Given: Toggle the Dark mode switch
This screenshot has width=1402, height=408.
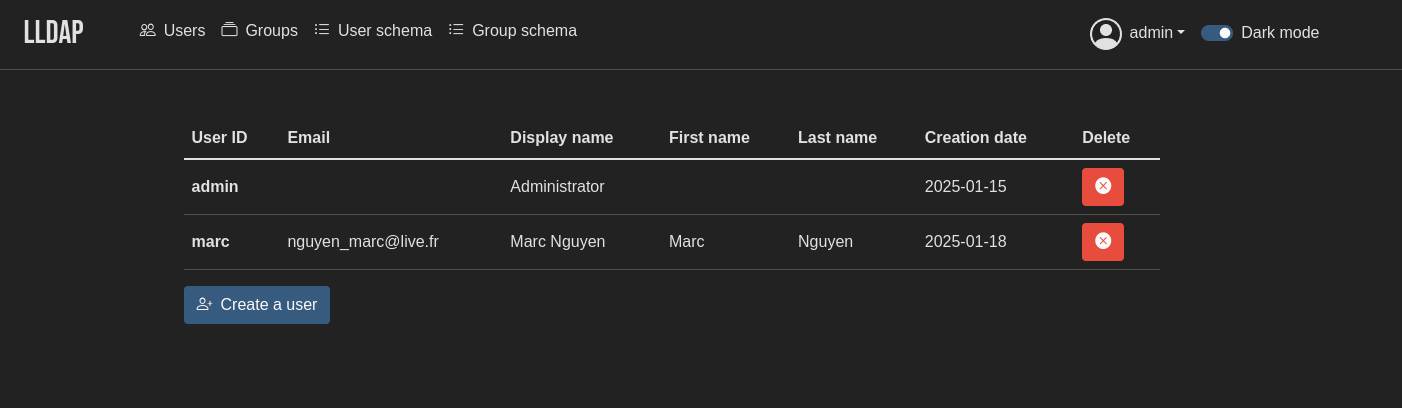Looking at the screenshot, I should 1216,33.
